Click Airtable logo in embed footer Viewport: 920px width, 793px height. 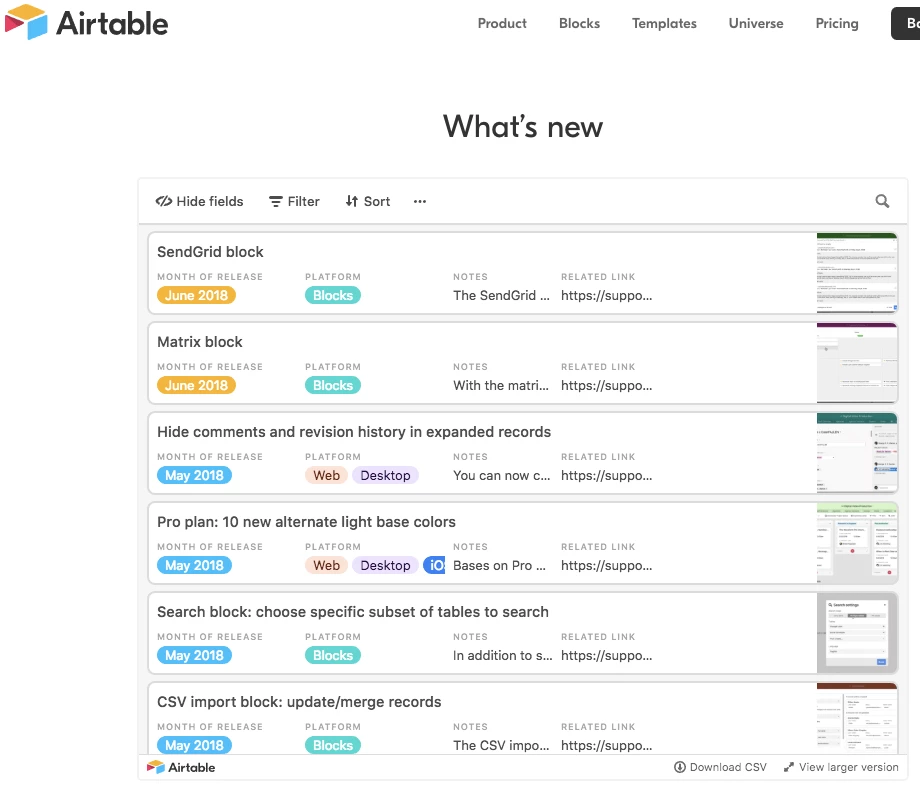coord(181,767)
